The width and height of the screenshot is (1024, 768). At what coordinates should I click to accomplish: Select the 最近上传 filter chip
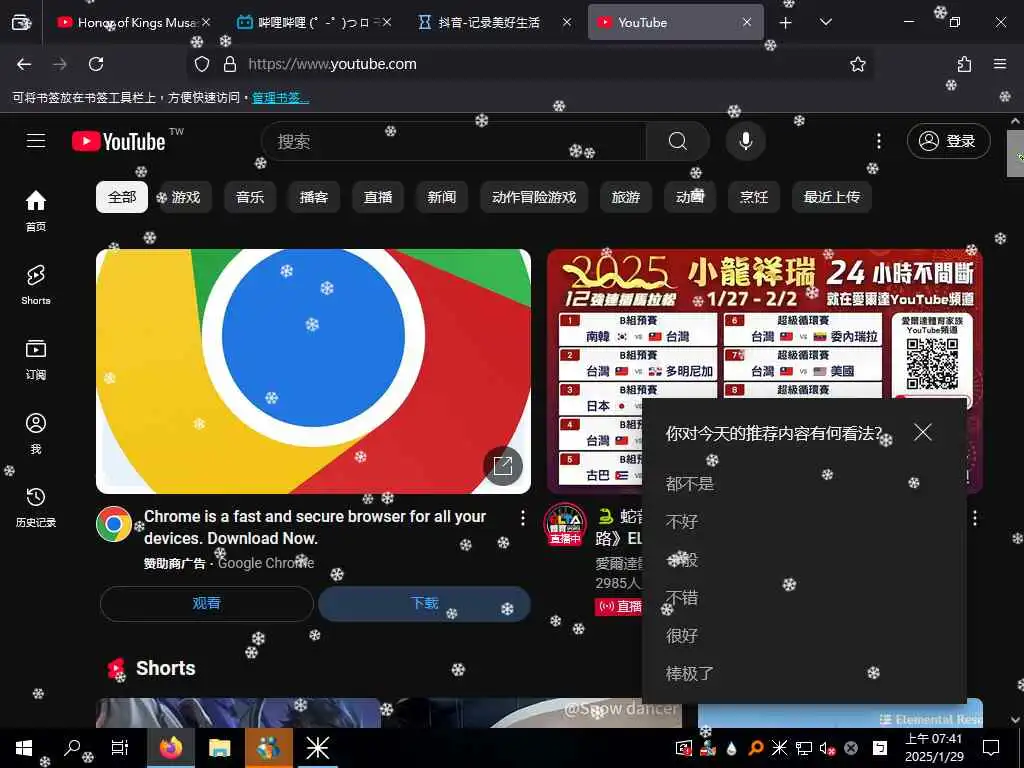[x=831, y=197]
